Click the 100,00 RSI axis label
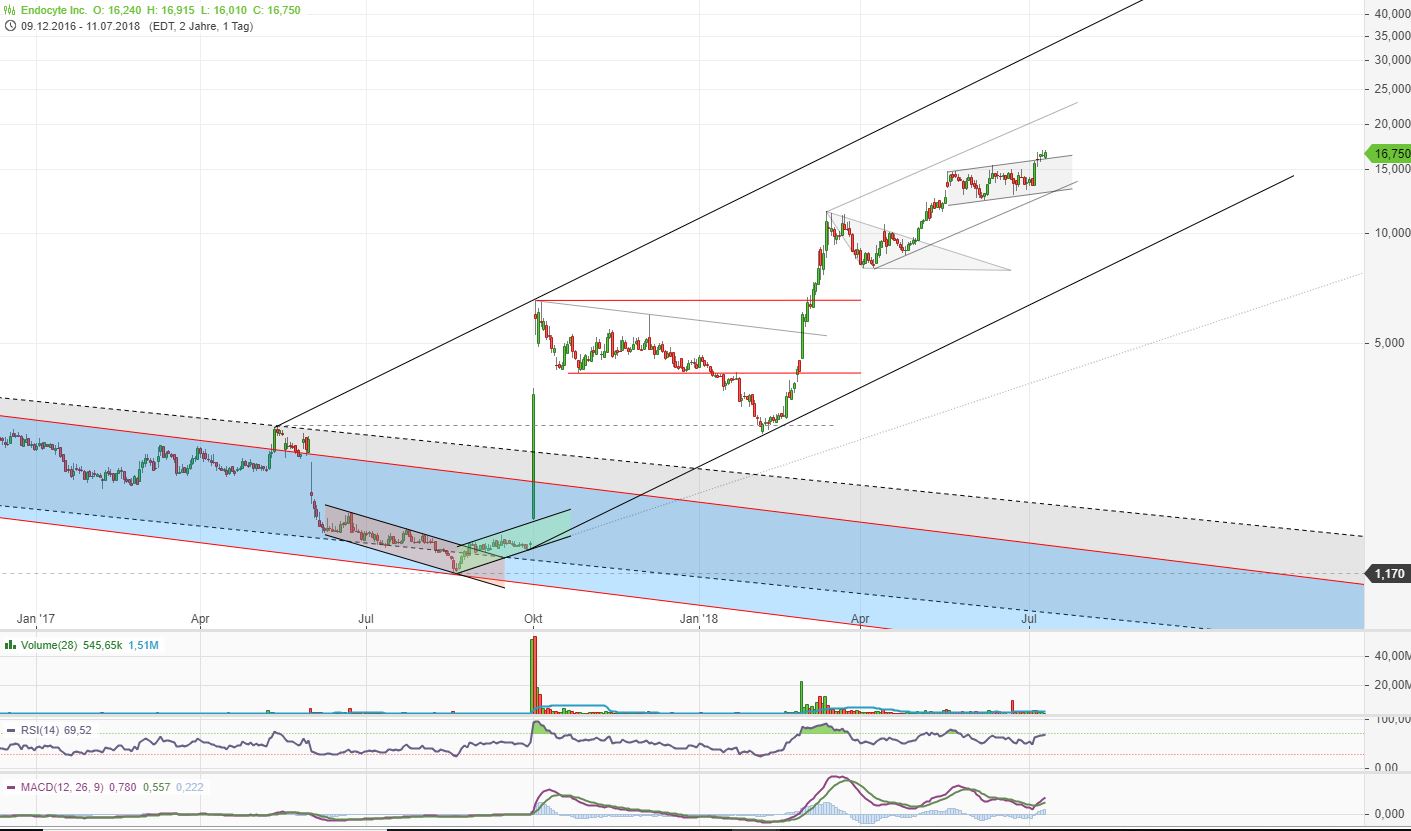Image resolution: width=1411 pixels, height=831 pixels. [1392, 720]
